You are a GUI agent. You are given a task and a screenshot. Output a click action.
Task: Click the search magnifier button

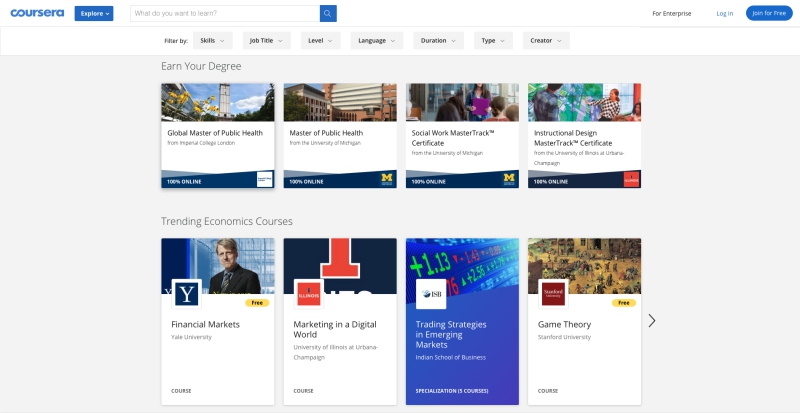tap(328, 13)
